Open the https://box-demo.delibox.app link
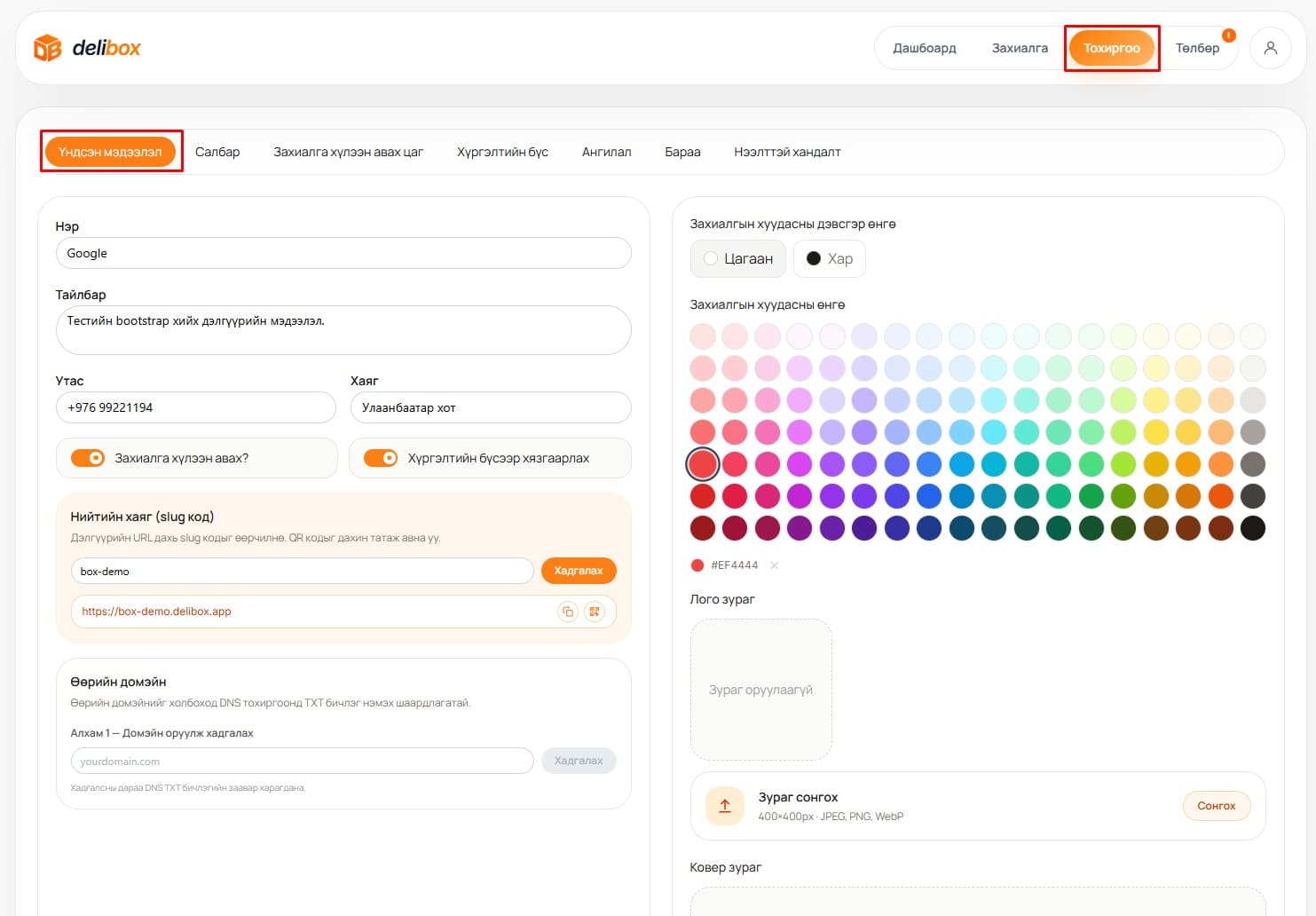Screen dimensions: 1316x916 click(156, 612)
